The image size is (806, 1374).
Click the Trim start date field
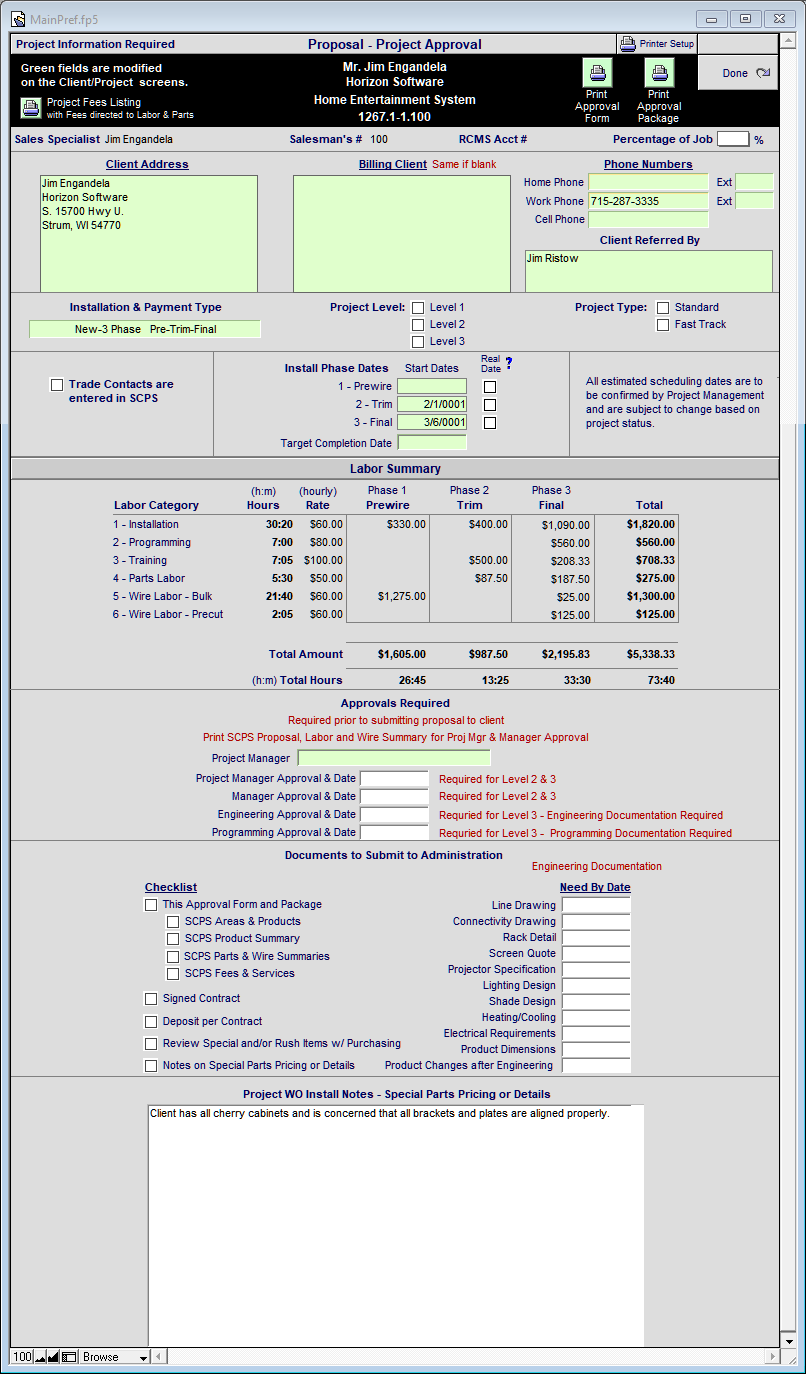pyautogui.click(x=432, y=404)
